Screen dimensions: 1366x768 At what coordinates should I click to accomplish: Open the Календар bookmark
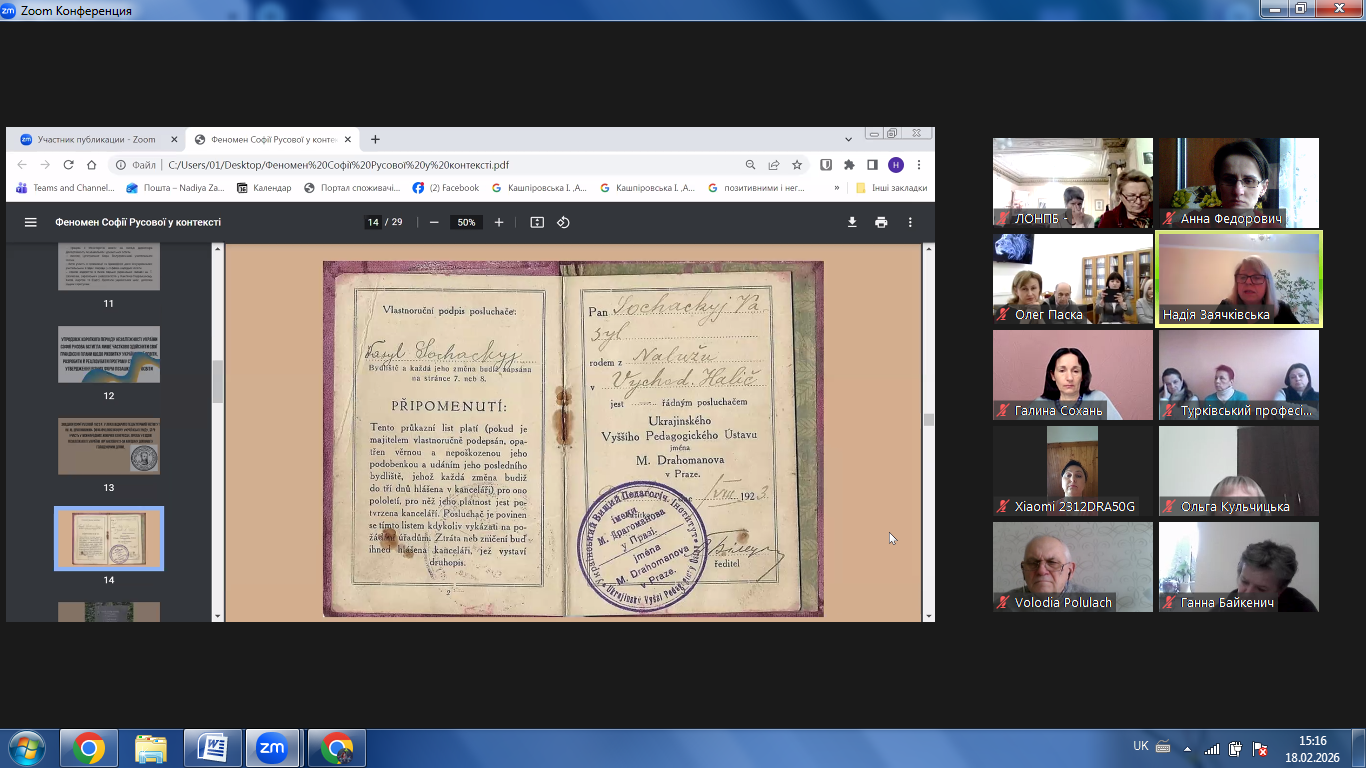point(264,188)
